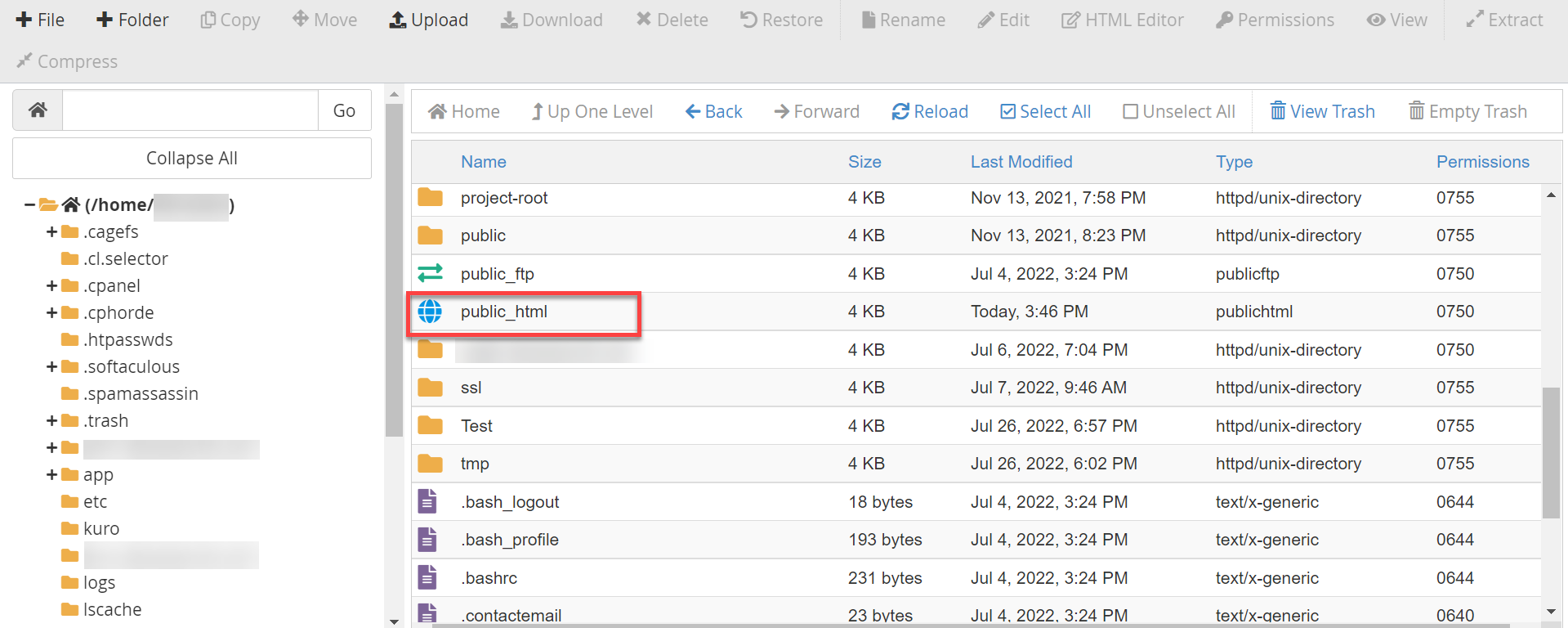
Task: Click the .bash_profile file icon
Action: (x=427, y=539)
